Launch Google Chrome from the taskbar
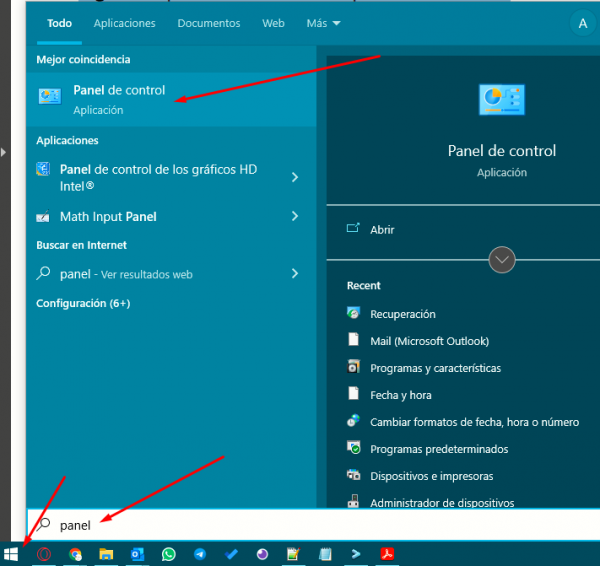600x566 pixels. tap(75, 553)
